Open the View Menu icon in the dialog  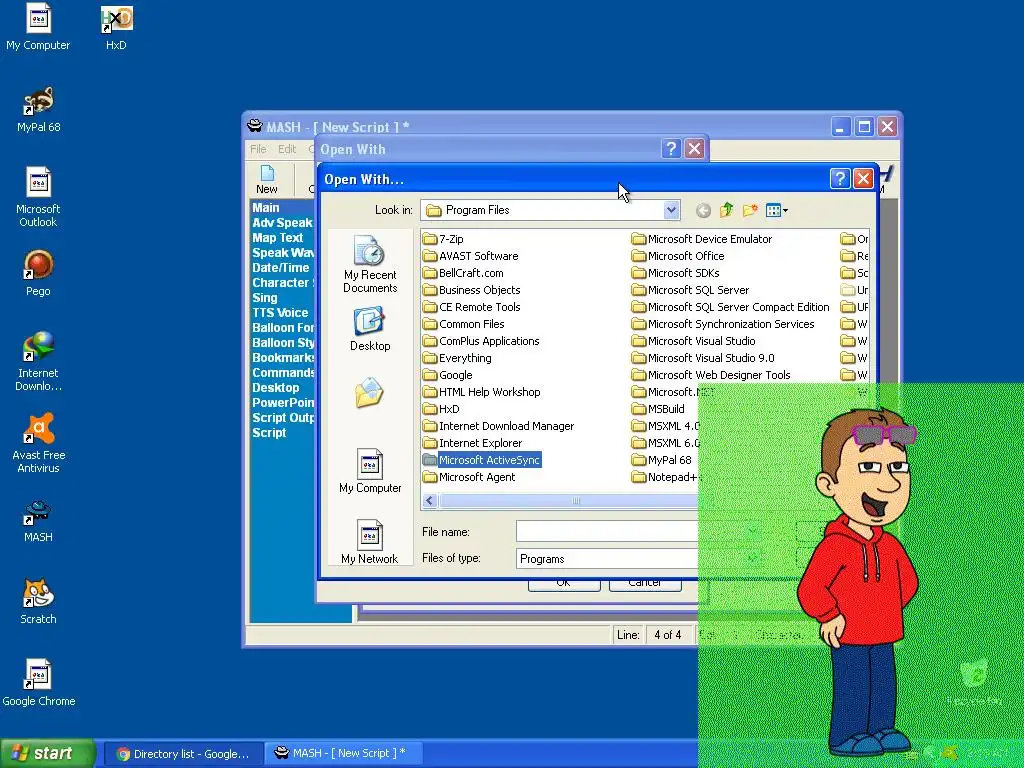pyautogui.click(x=776, y=210)
